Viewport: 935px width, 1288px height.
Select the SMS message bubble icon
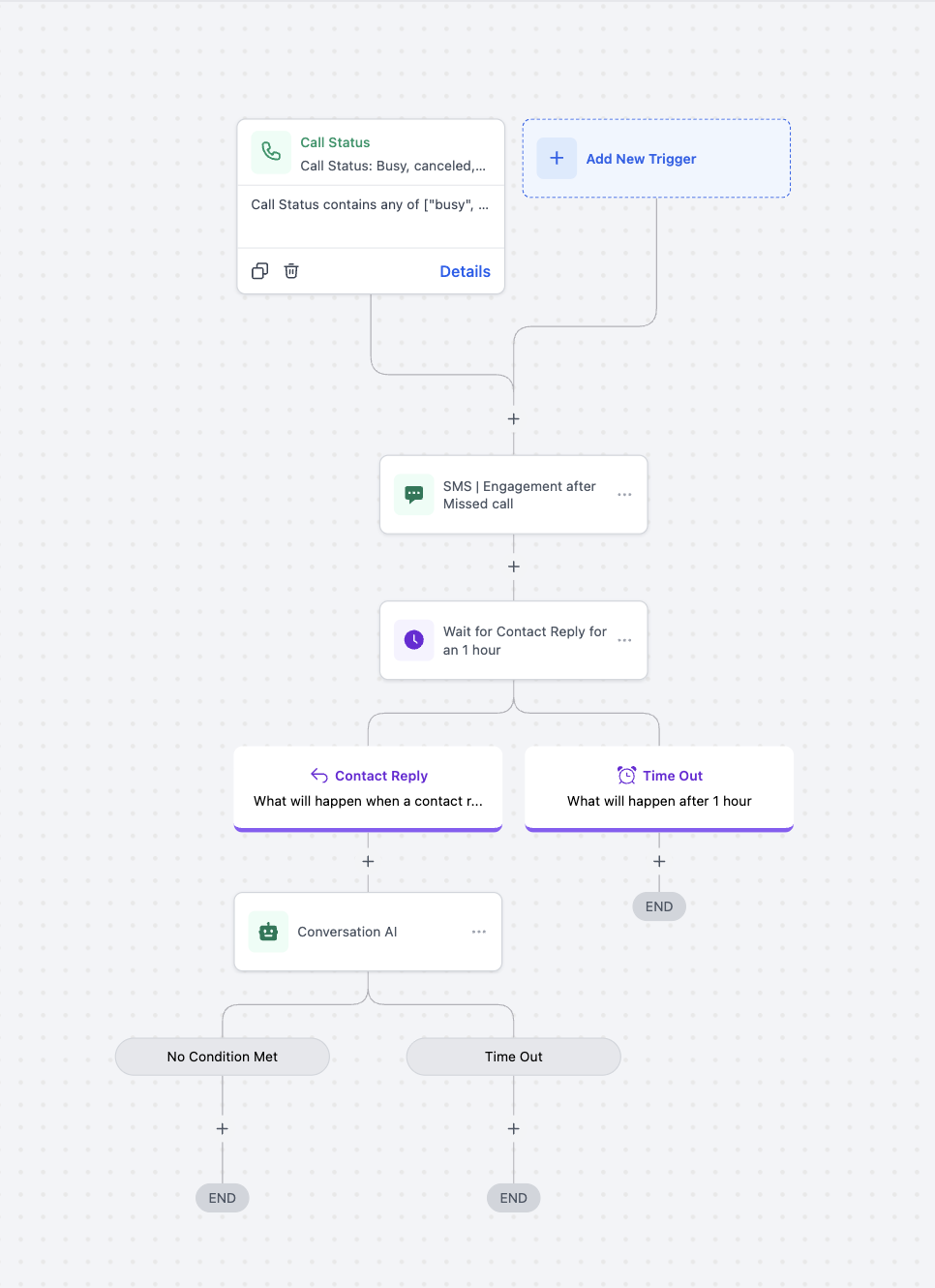coord(413,494)
